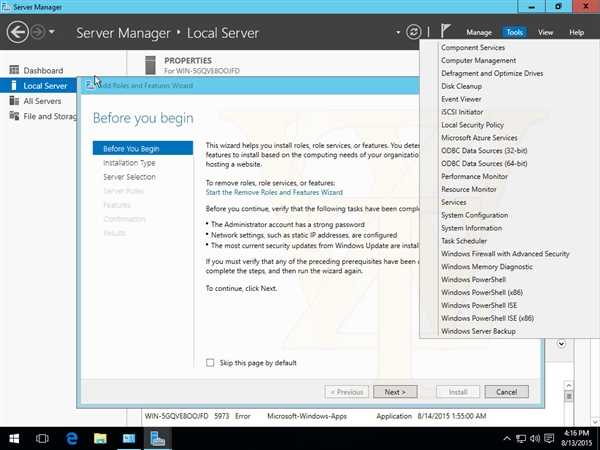The height and width of the screenshot is (450, 600).
Task: Collapse section with the circled chevron icon
Action: coord(561,344)
